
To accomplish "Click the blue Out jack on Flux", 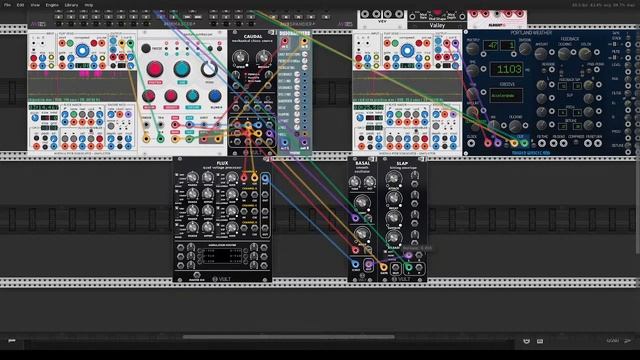I will 265,178.
